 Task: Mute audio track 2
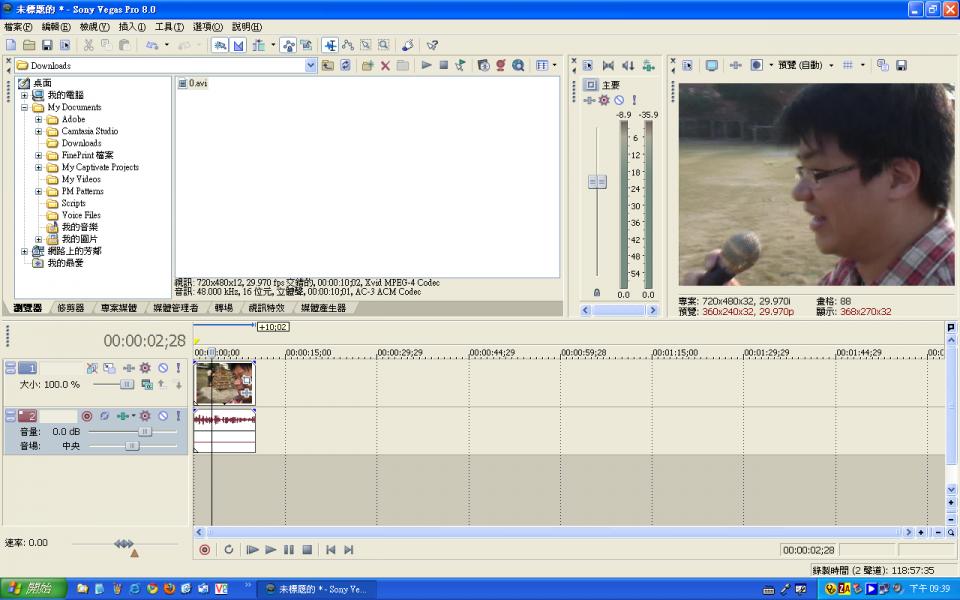(162, 415)
